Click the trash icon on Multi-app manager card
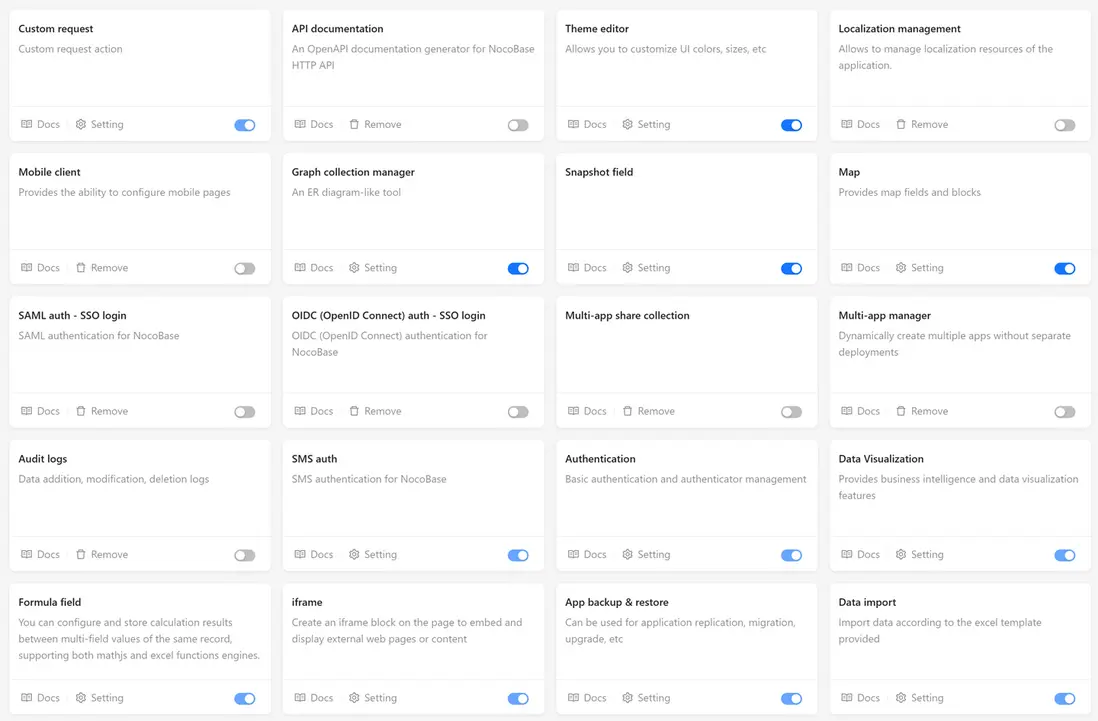 (x=901, y=411)
